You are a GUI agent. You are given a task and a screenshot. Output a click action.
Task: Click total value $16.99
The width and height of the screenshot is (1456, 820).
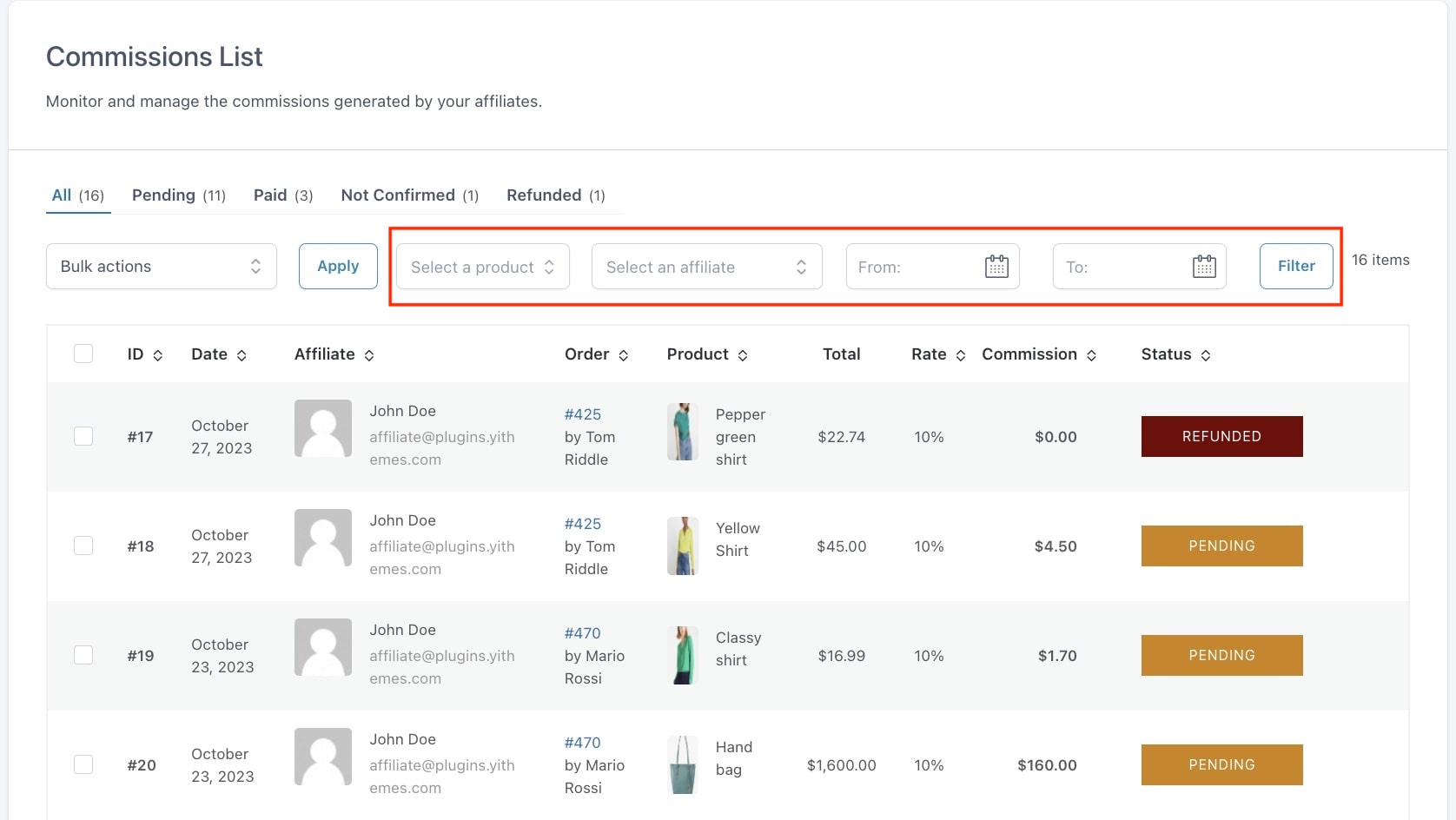(x=842, y=656)
